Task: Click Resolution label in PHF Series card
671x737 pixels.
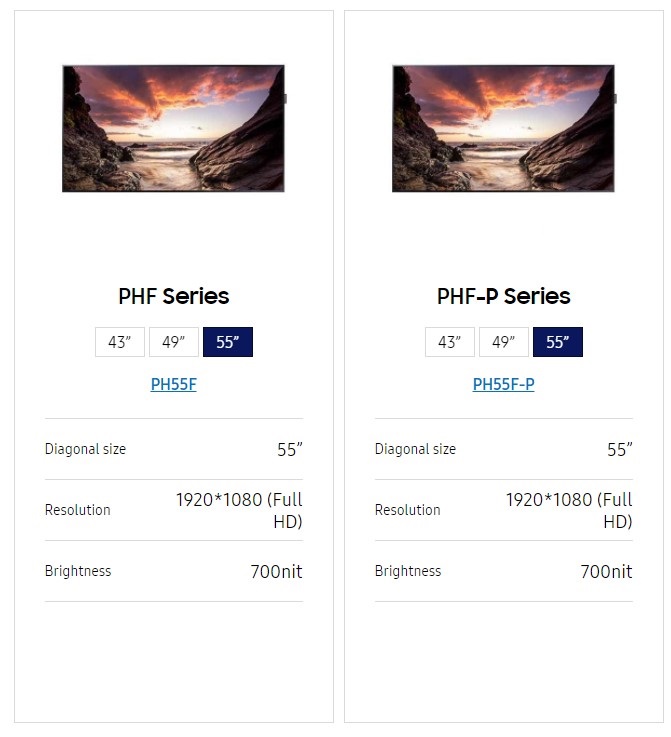Action: [x=78, y=510]
